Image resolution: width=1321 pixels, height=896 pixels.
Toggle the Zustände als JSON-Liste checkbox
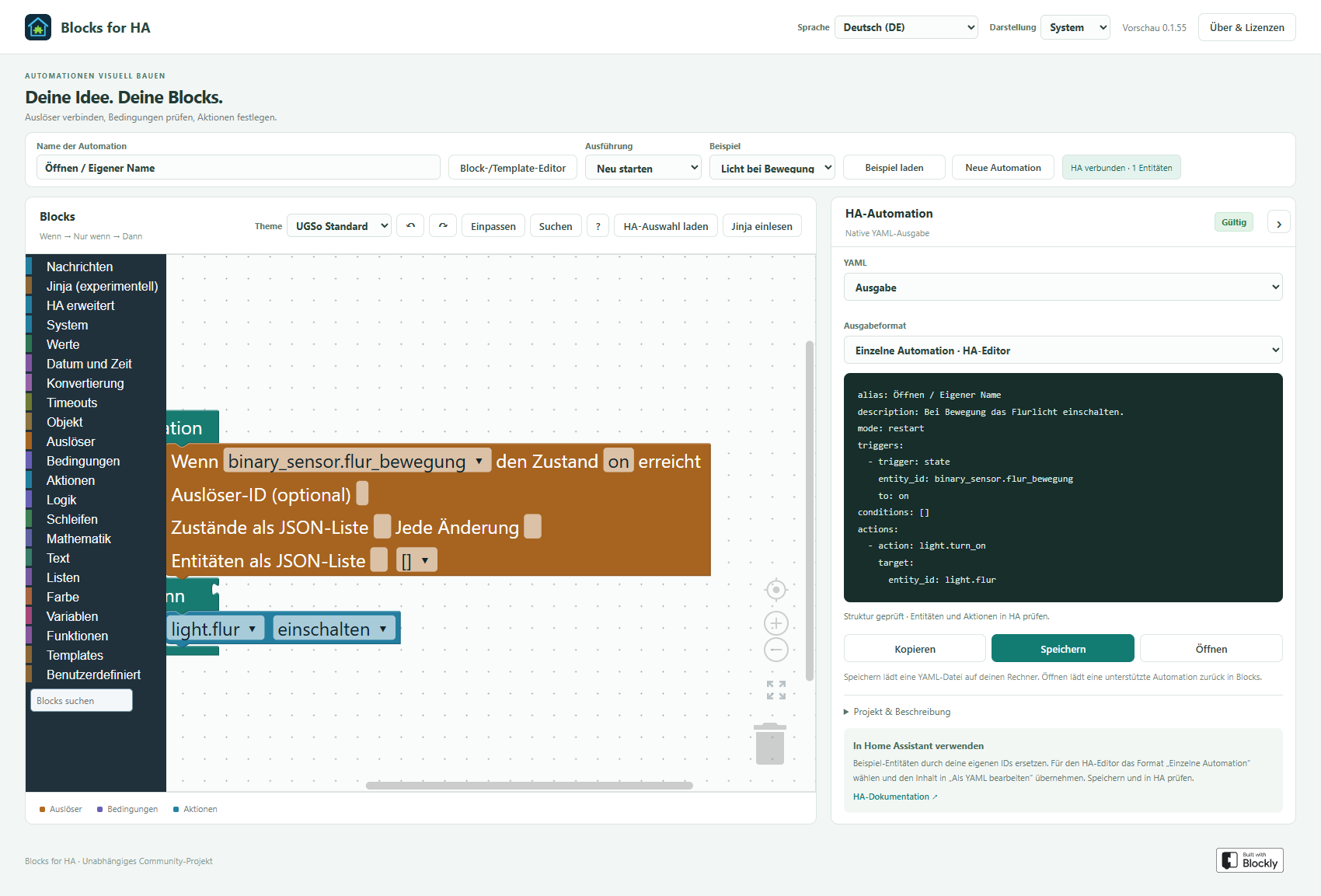tap(382, 527)
